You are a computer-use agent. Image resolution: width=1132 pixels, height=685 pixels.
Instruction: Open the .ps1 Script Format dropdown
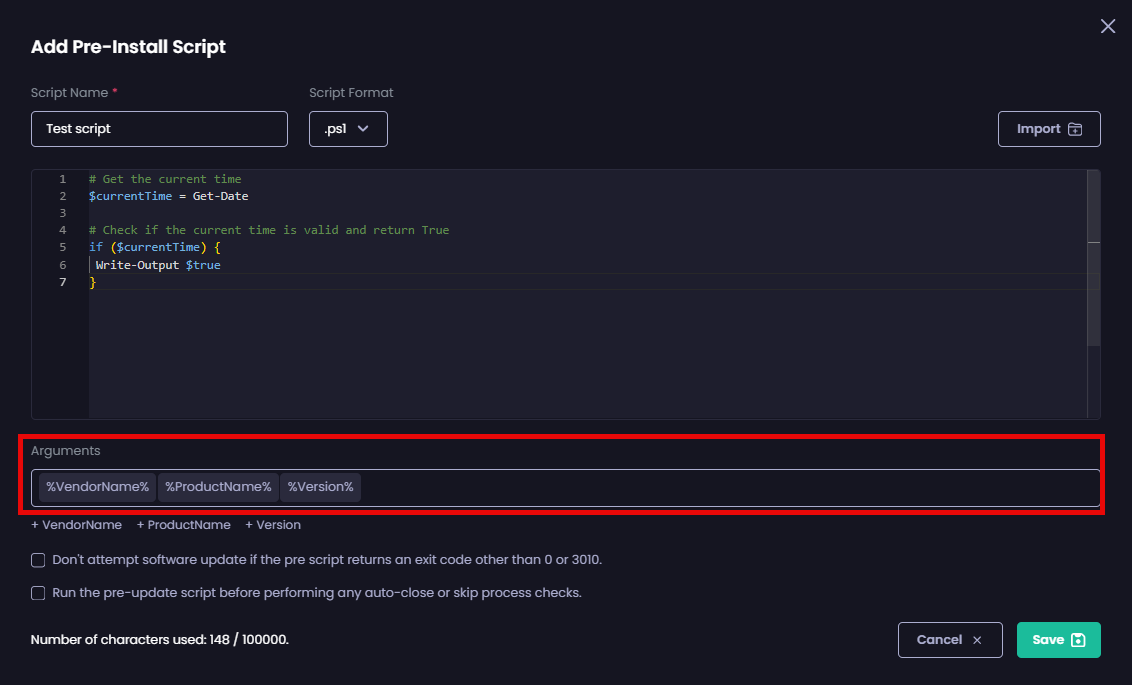click(x=348, y=129)
